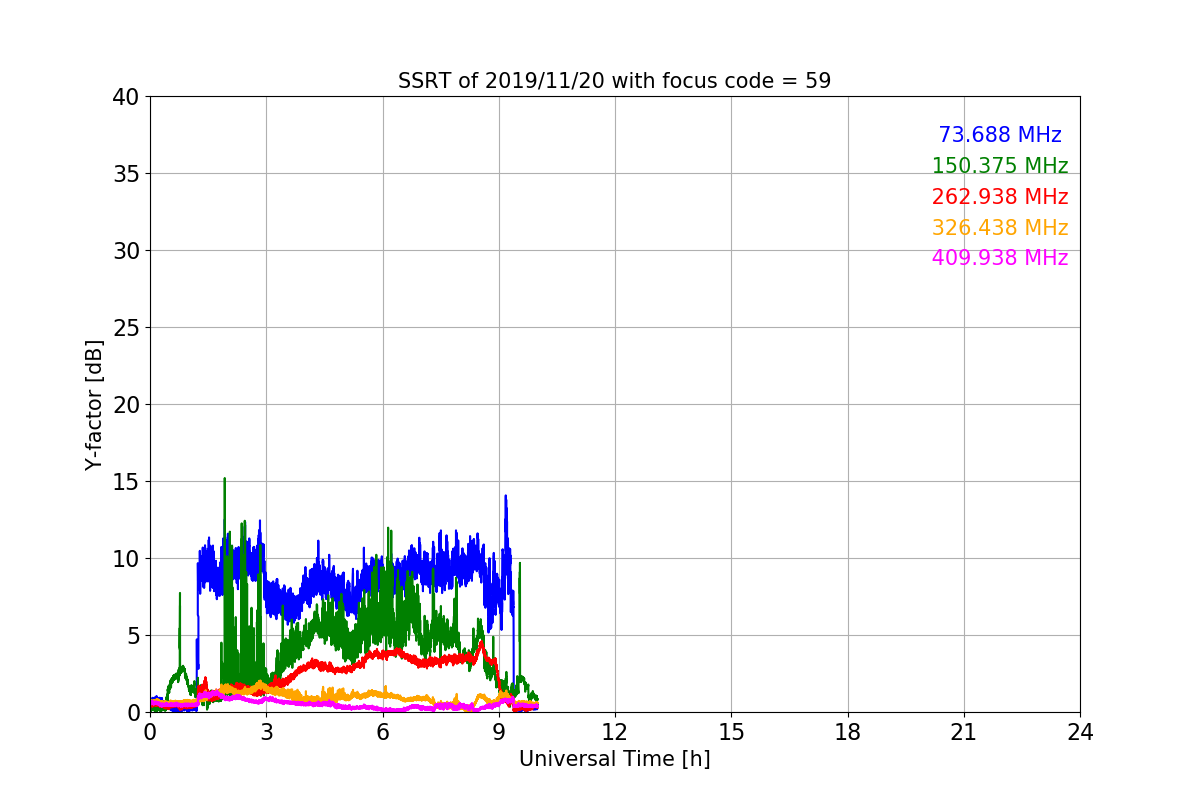Image resolution: width=1200 pixels, height=800 pixels.
Task: Click the plot title "SSRT of 2019/11/20 with focus code = 59"
Action: coord(614,81)
